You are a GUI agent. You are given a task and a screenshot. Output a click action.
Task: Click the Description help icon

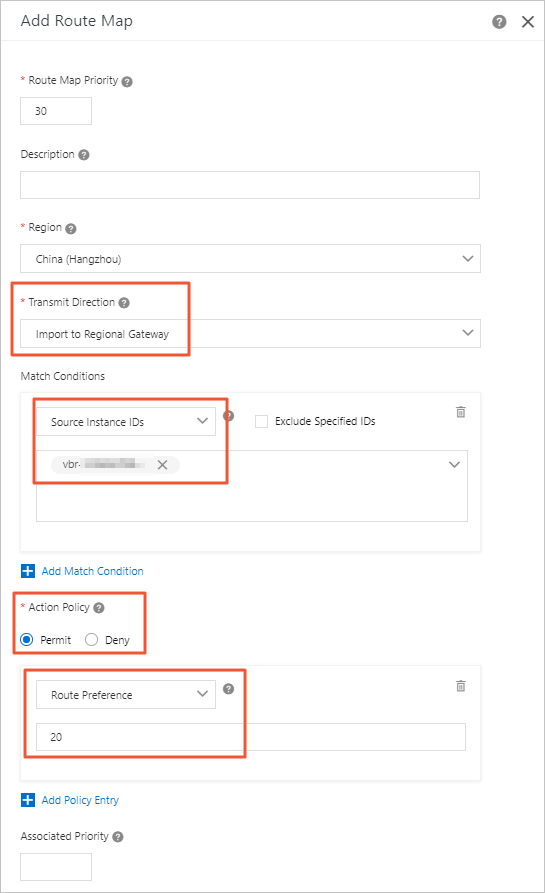(x=84, y=155)
